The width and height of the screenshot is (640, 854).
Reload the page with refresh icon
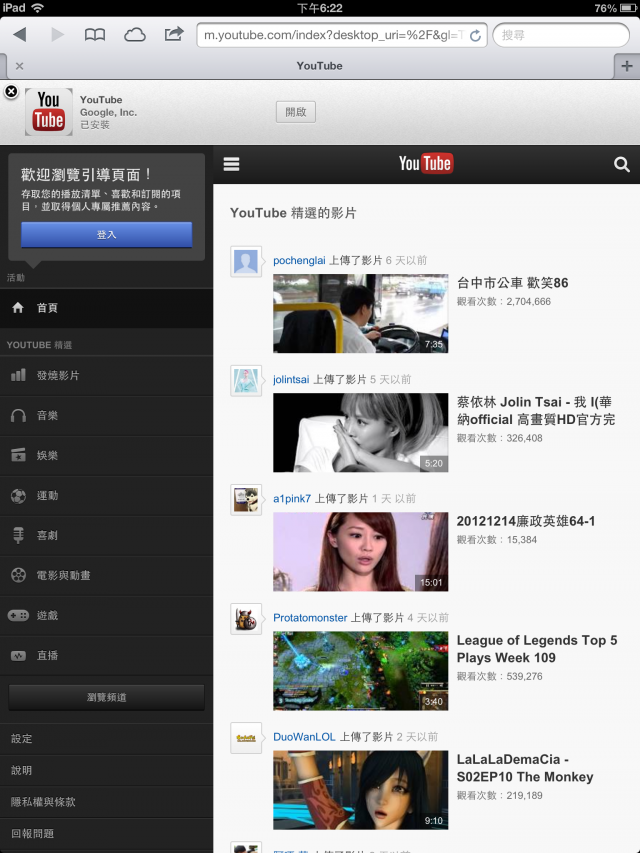point(475,35)
